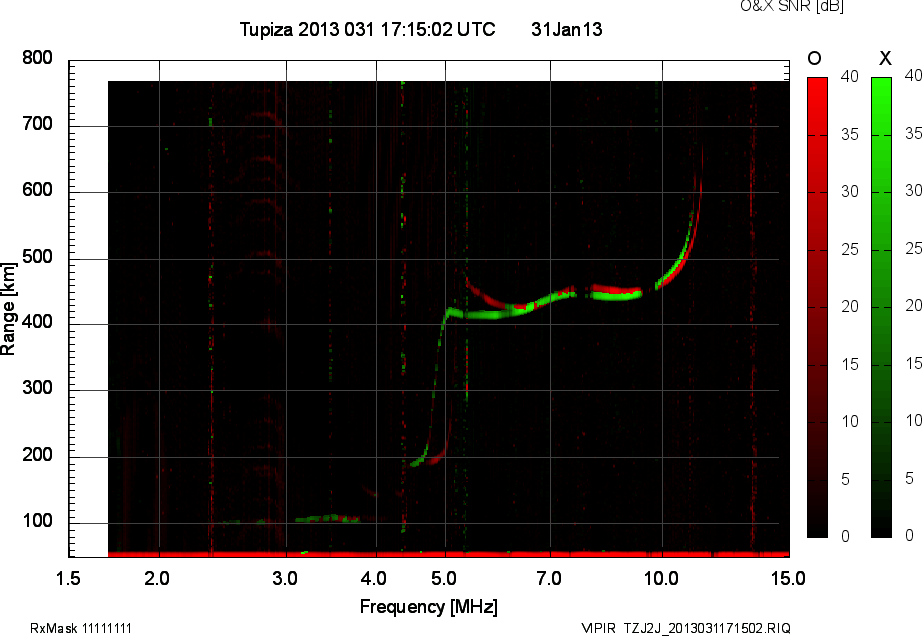
Task: Click the red O SNR color bar
Action: coord(817,307)
